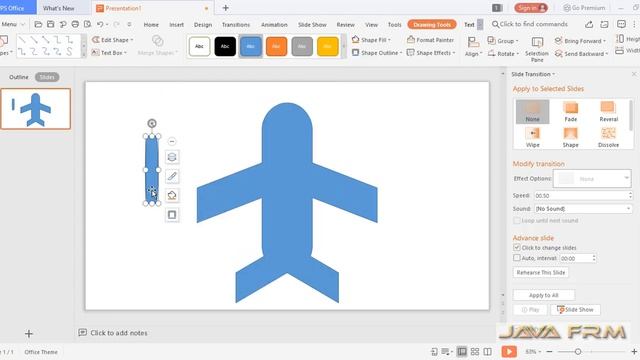Screen dimensions: 640x360
Task: Open the Selection Pane
Action: (x=537, y=49)
